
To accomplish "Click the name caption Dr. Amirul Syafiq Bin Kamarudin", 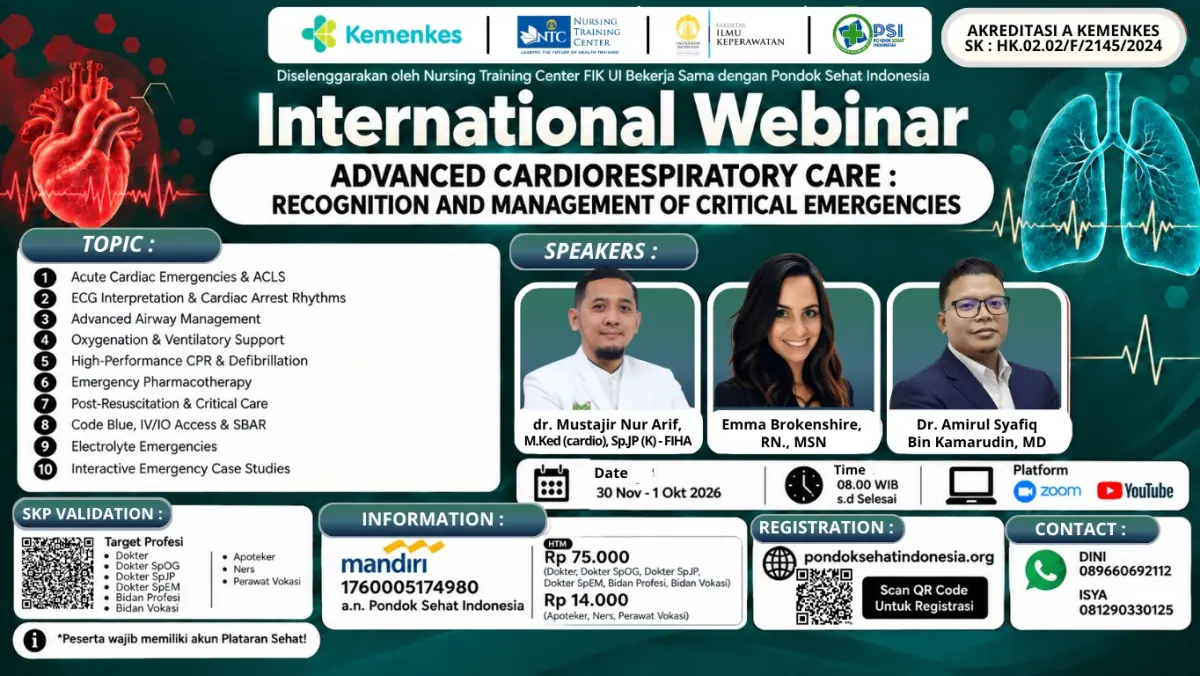I will coord(976,433).
